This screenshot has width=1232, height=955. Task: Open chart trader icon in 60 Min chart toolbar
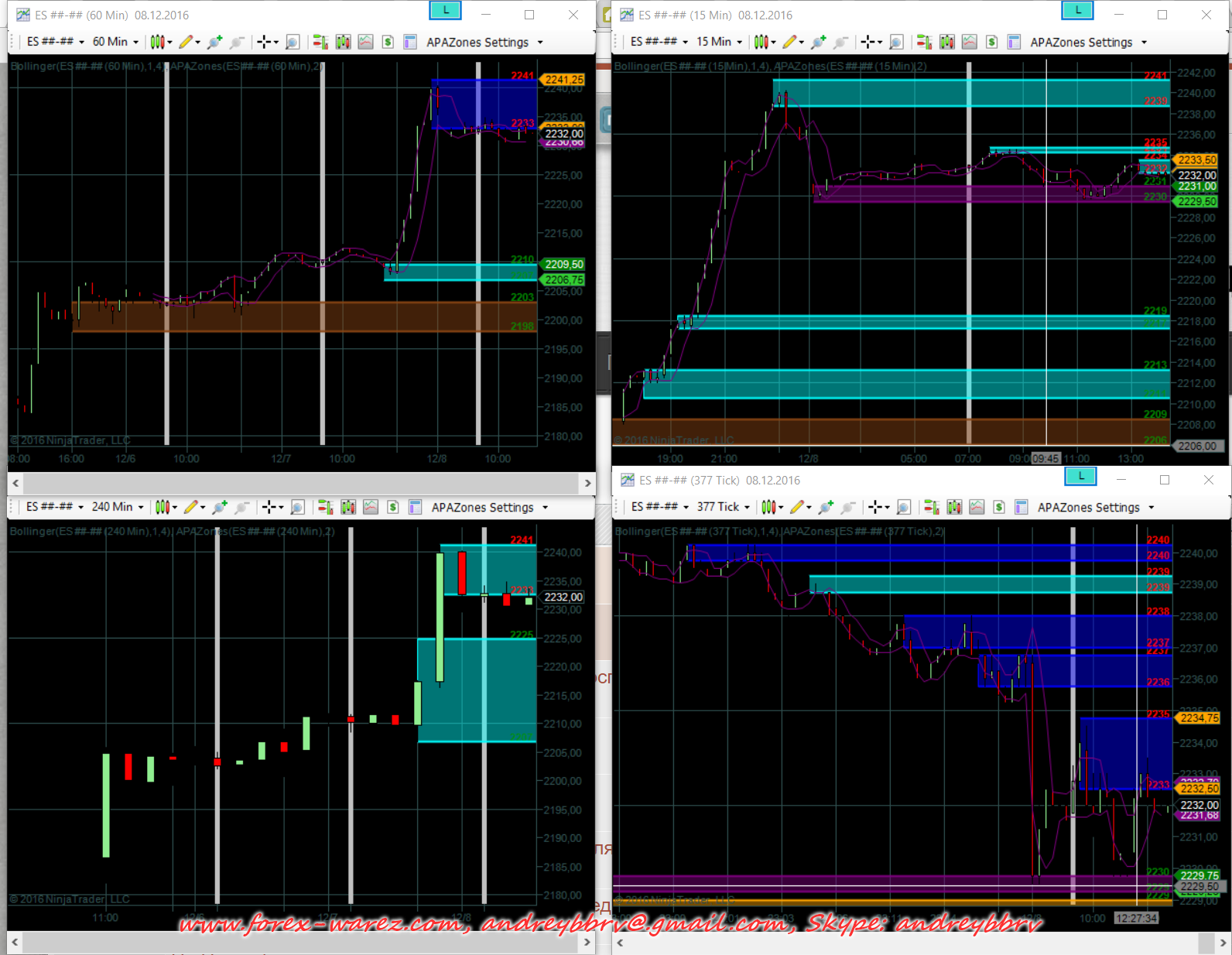[x=320, y=42]
